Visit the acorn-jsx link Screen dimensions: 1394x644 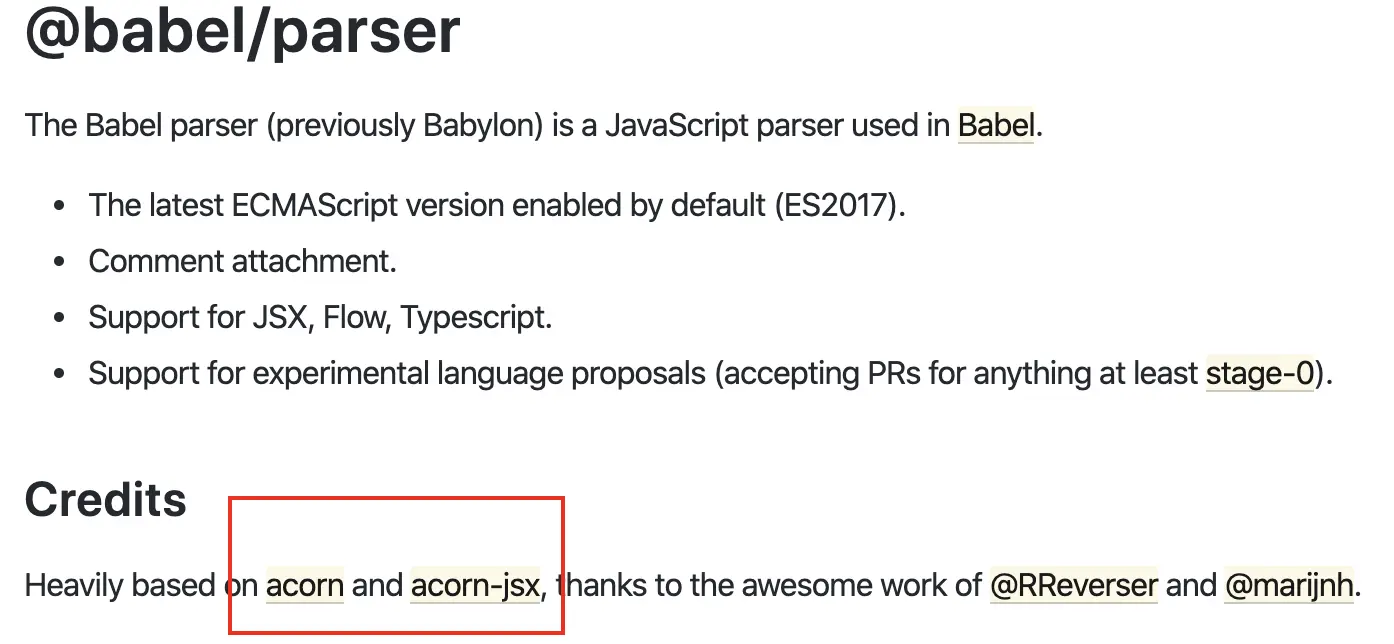(x=475, y=585)
